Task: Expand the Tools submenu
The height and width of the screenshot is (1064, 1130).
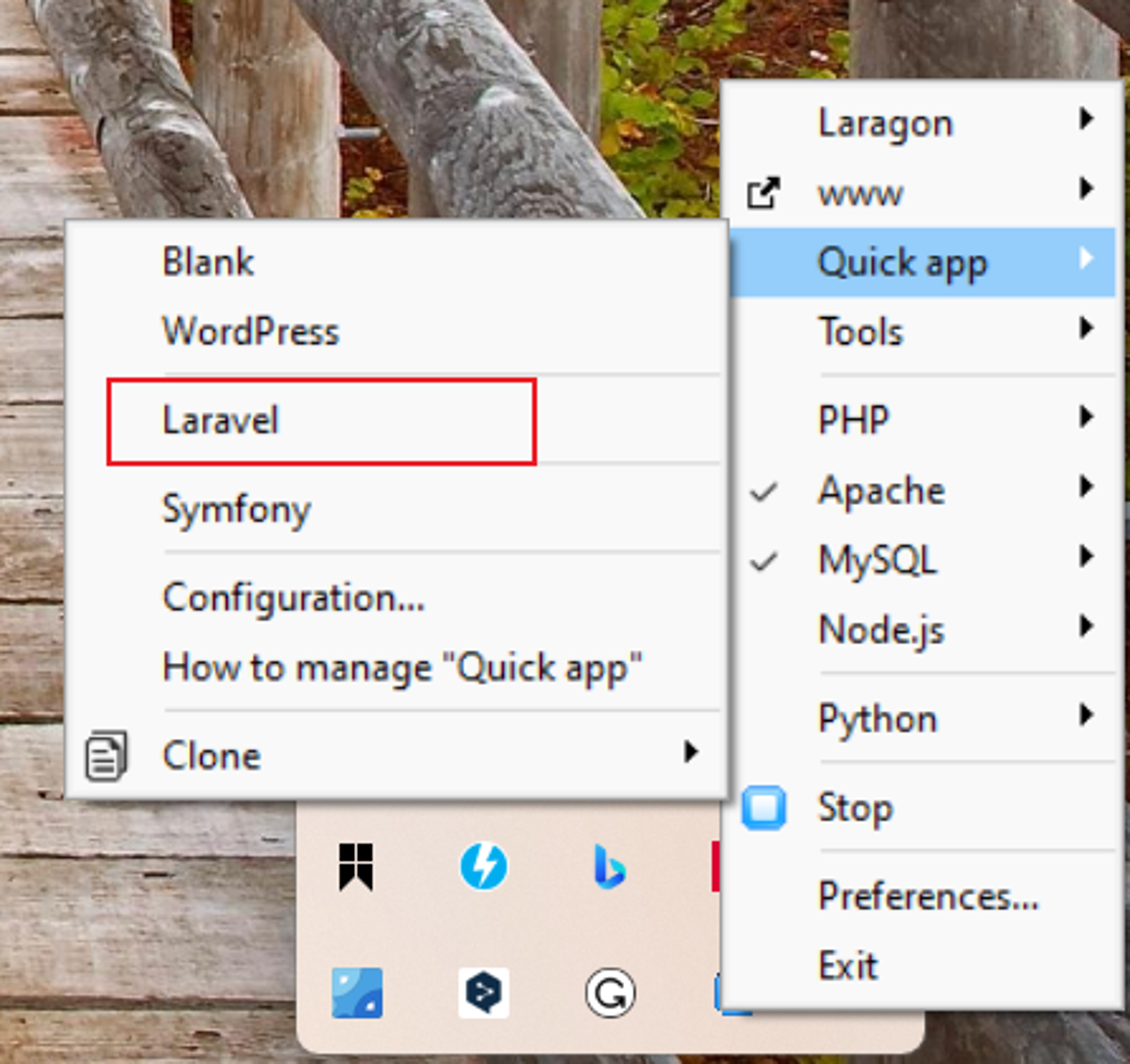Action: click(x=922, y=331)
